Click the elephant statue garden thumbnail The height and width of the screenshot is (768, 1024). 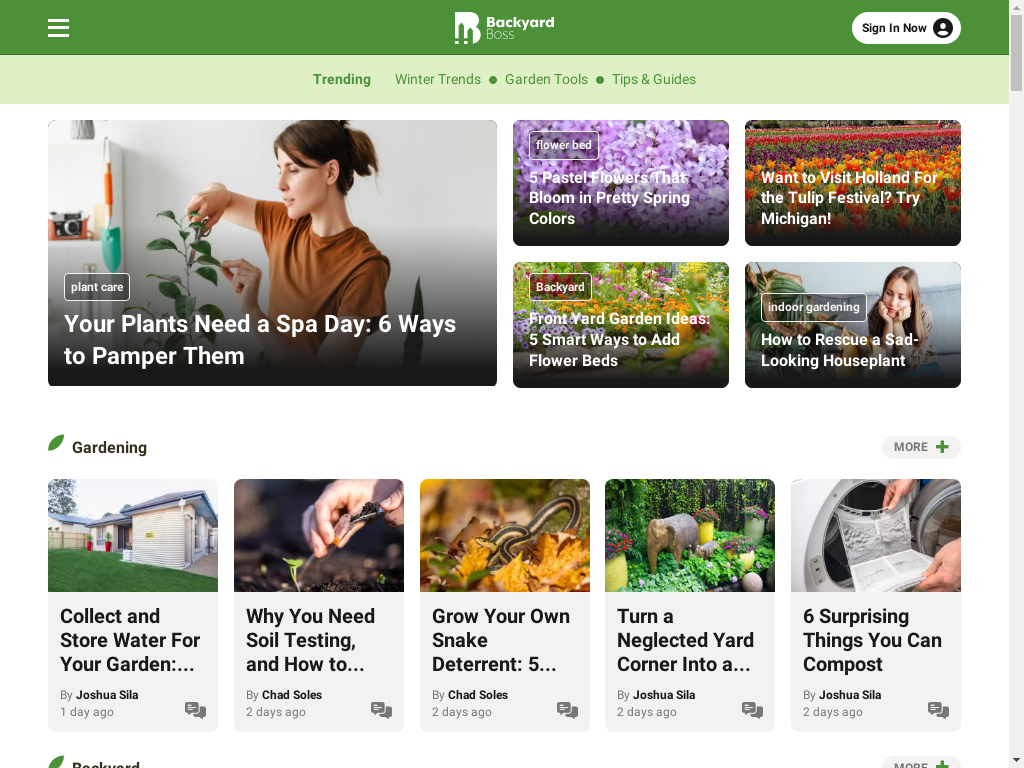pyautogui.click(x=690, y=536)
